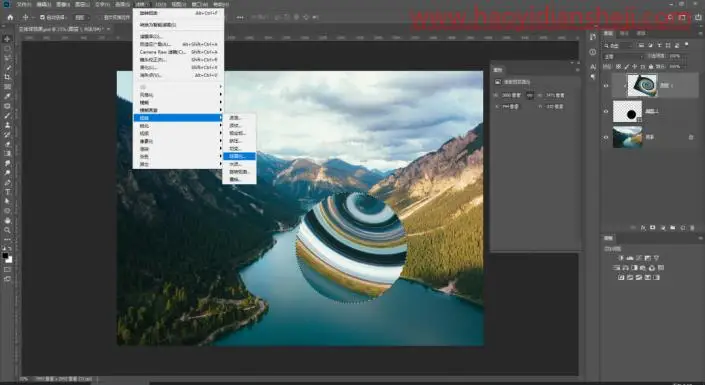Select the Horizontal Type tool
Viewport: 705px width, 385px height.
point(7,192)
